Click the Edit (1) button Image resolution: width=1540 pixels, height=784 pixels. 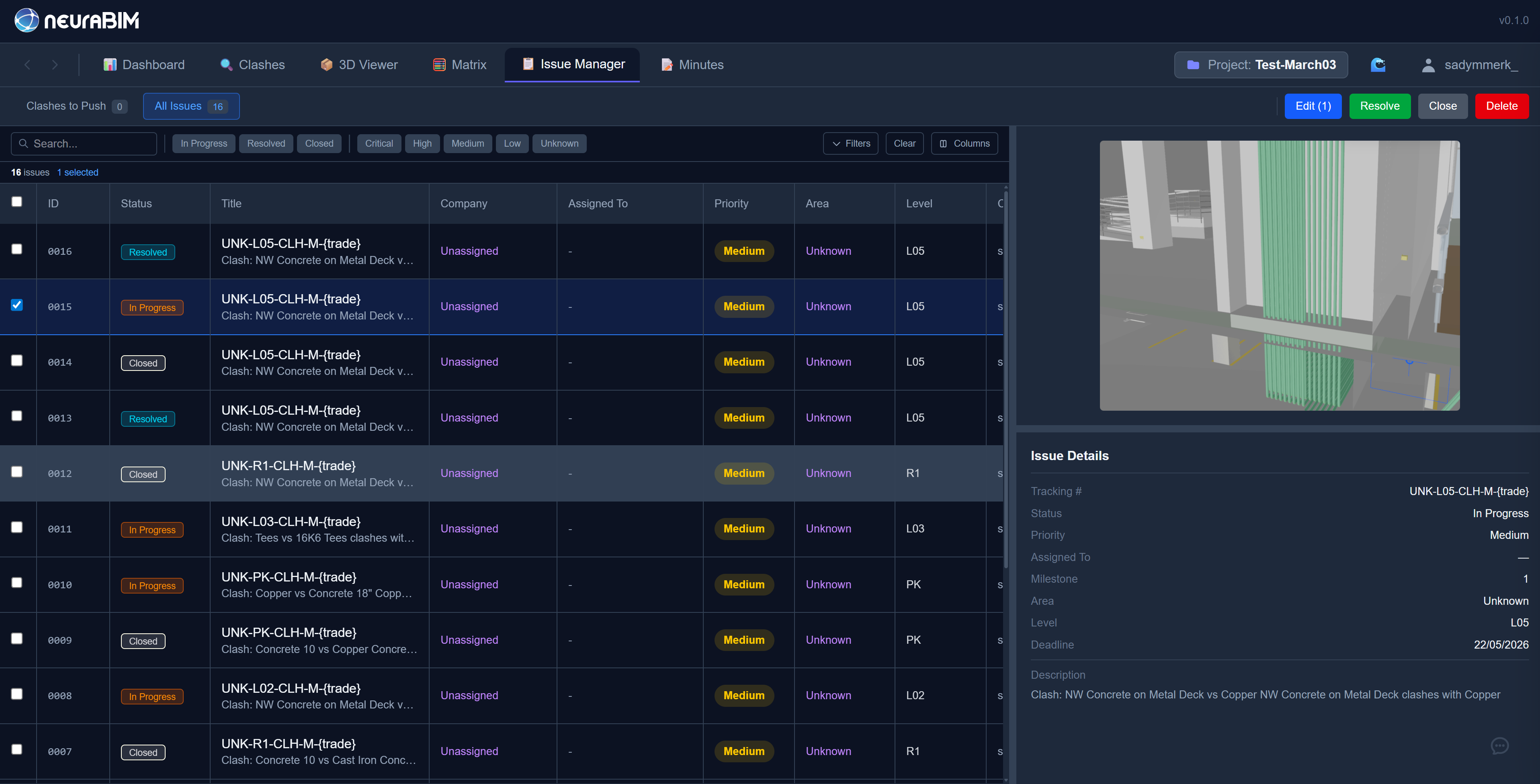[1313, 106]
